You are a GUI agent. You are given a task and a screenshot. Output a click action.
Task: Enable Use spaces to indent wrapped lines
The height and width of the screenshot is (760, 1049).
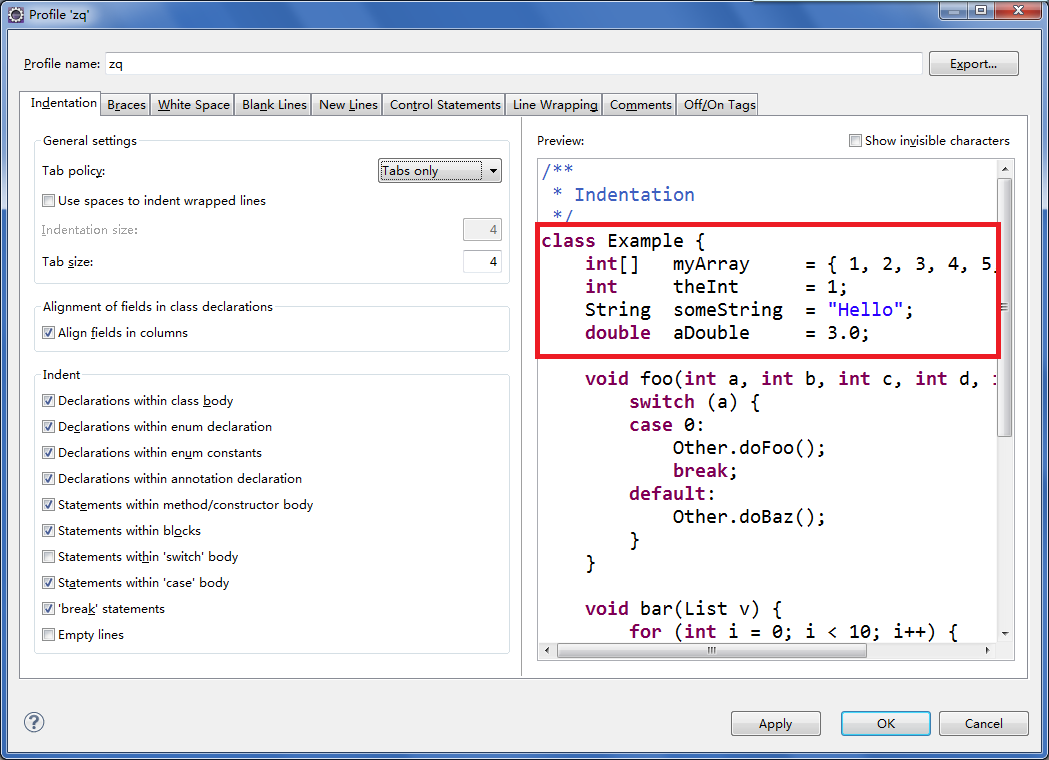(x=49, y=201)
